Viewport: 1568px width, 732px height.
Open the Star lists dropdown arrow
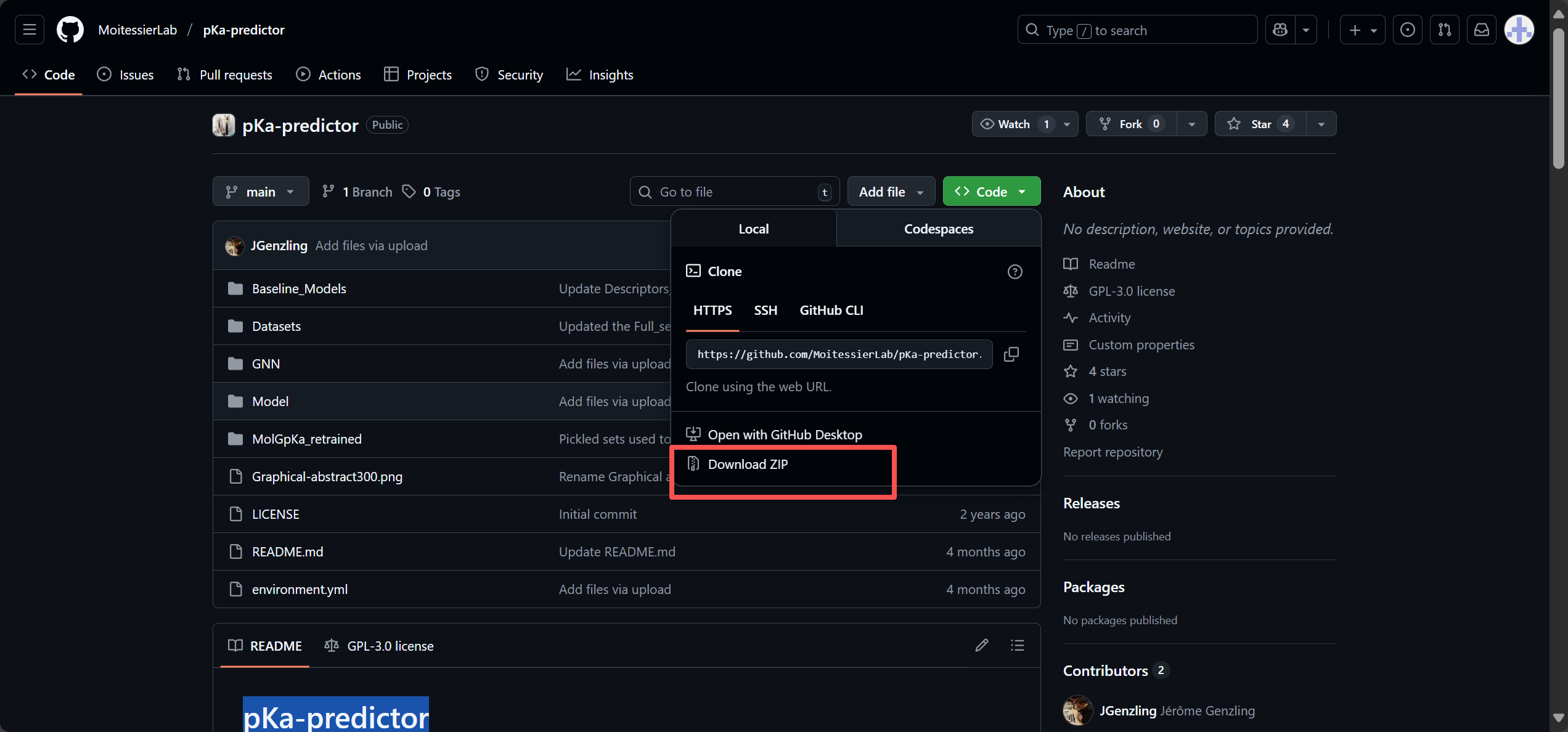coord(1321,124)
